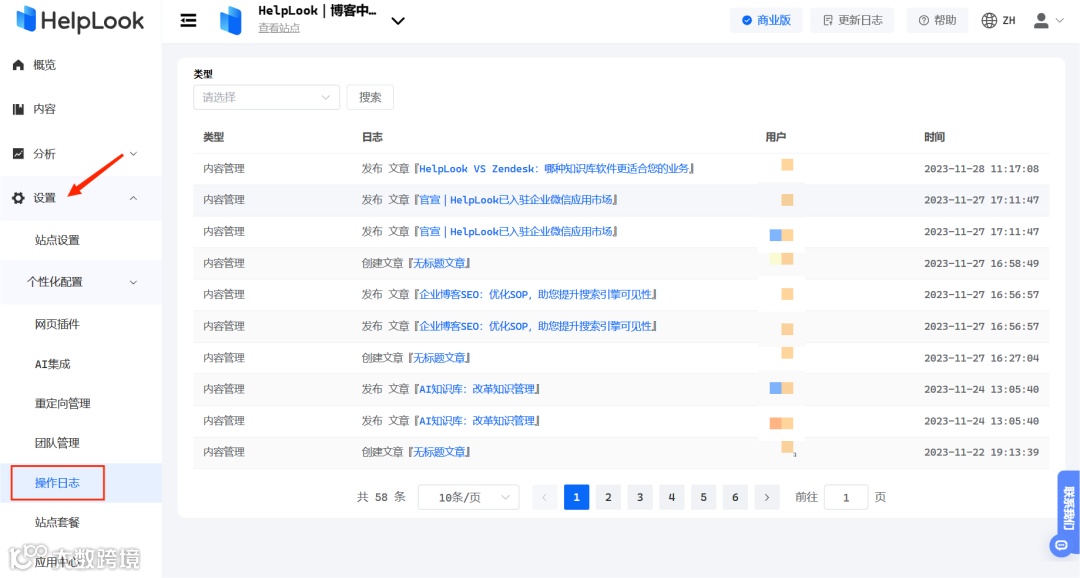
Task: Open the 请选择 type filter dropdown
Action: (x=265, y=97)
